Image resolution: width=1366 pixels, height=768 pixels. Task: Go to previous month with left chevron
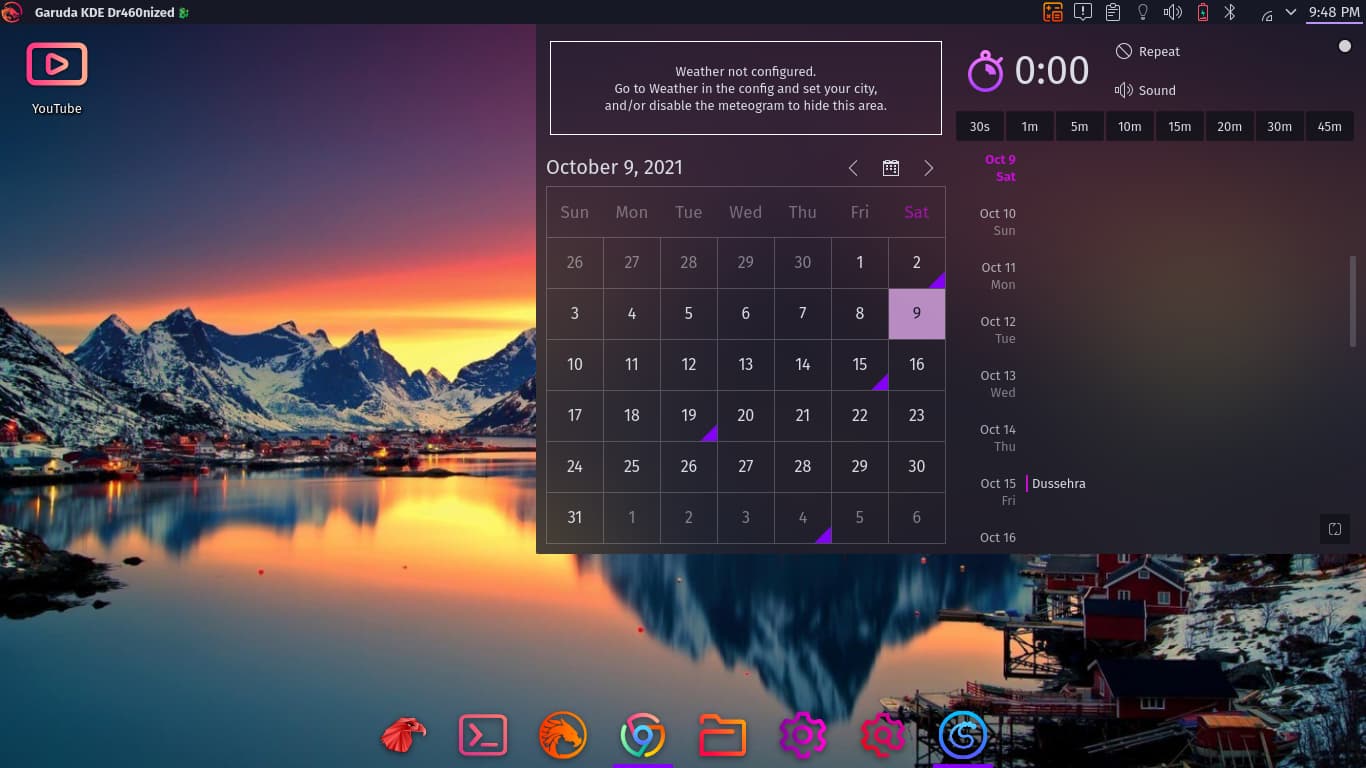[x=853, y=168]
